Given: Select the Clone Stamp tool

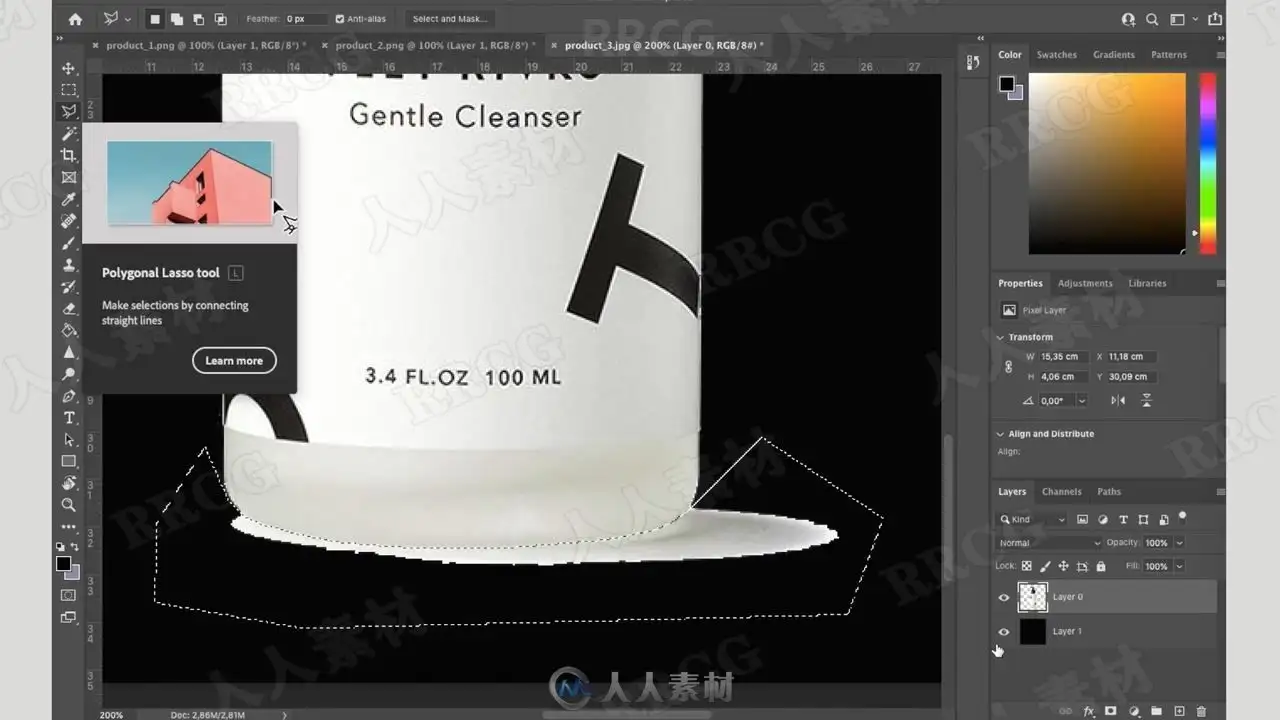Looking at the screenshot, I should [69, 265].
